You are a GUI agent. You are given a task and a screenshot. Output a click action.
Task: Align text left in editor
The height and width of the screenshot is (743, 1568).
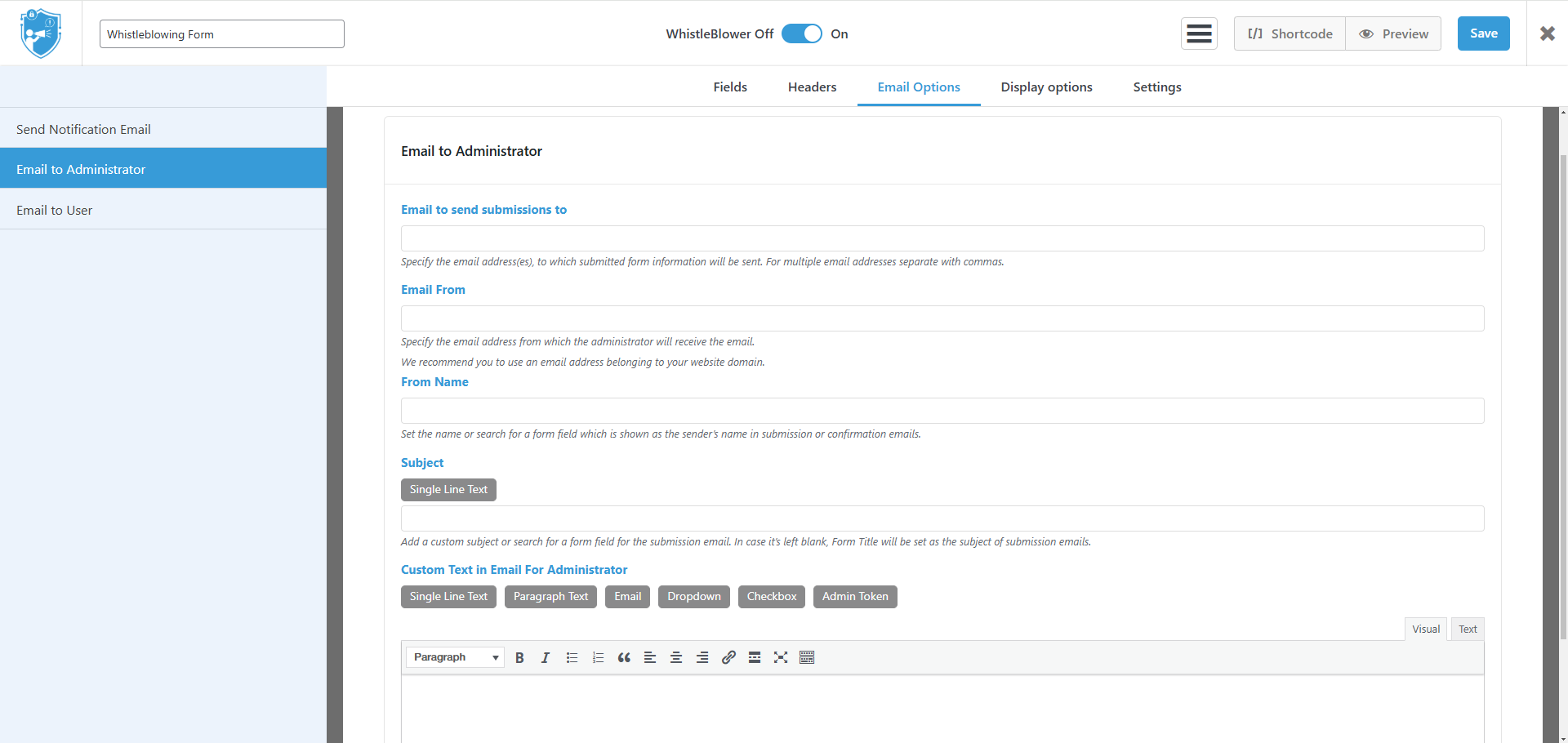click(650, 657)
